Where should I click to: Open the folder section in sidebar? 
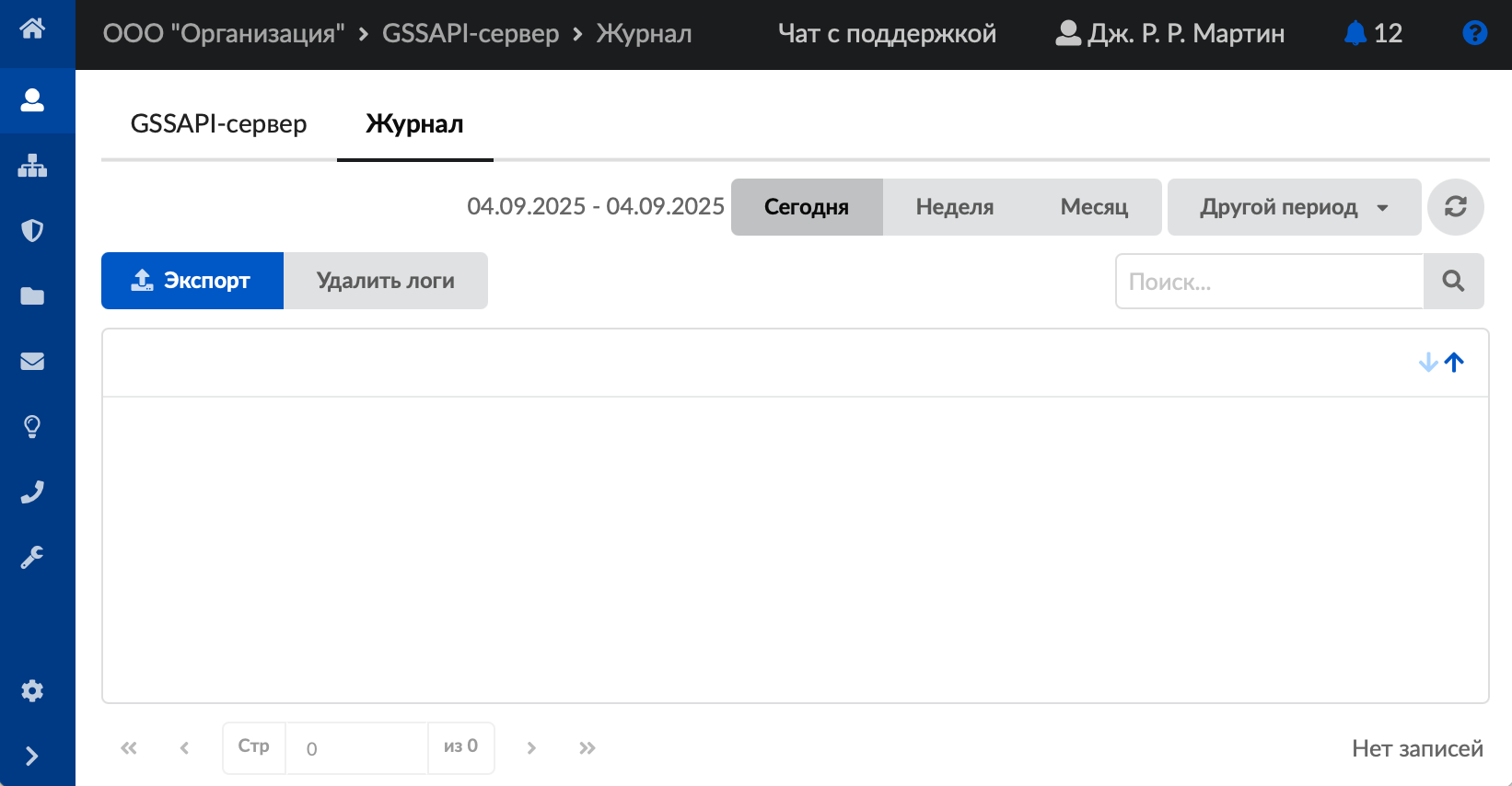pyautogui.click(x=32, y=295)
